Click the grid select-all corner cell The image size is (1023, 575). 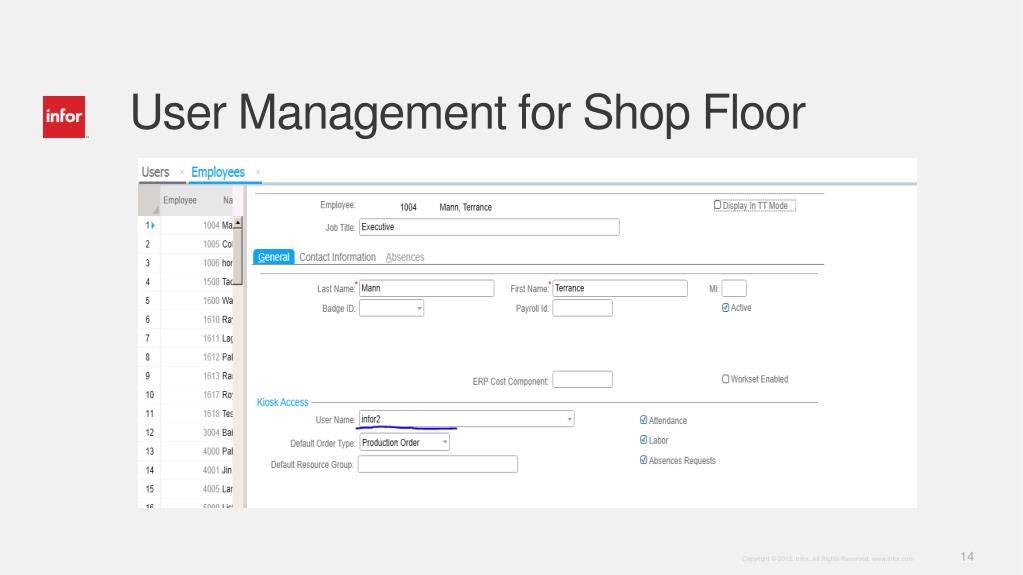(149, 200)
